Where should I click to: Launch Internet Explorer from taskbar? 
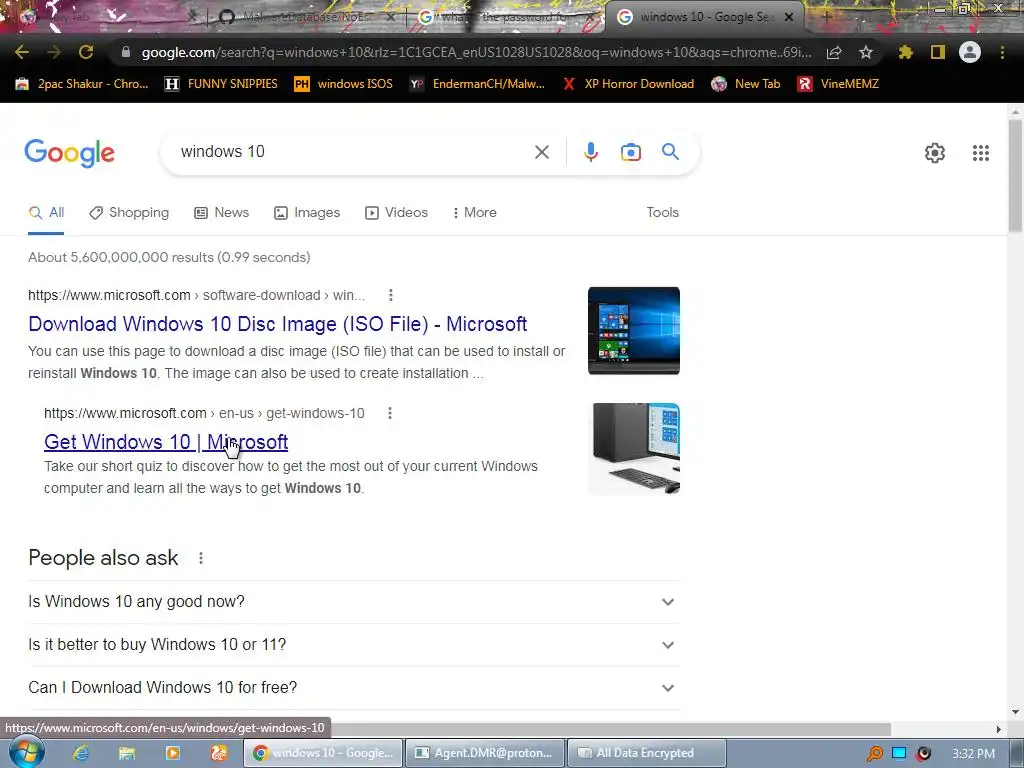pos(80,753)
